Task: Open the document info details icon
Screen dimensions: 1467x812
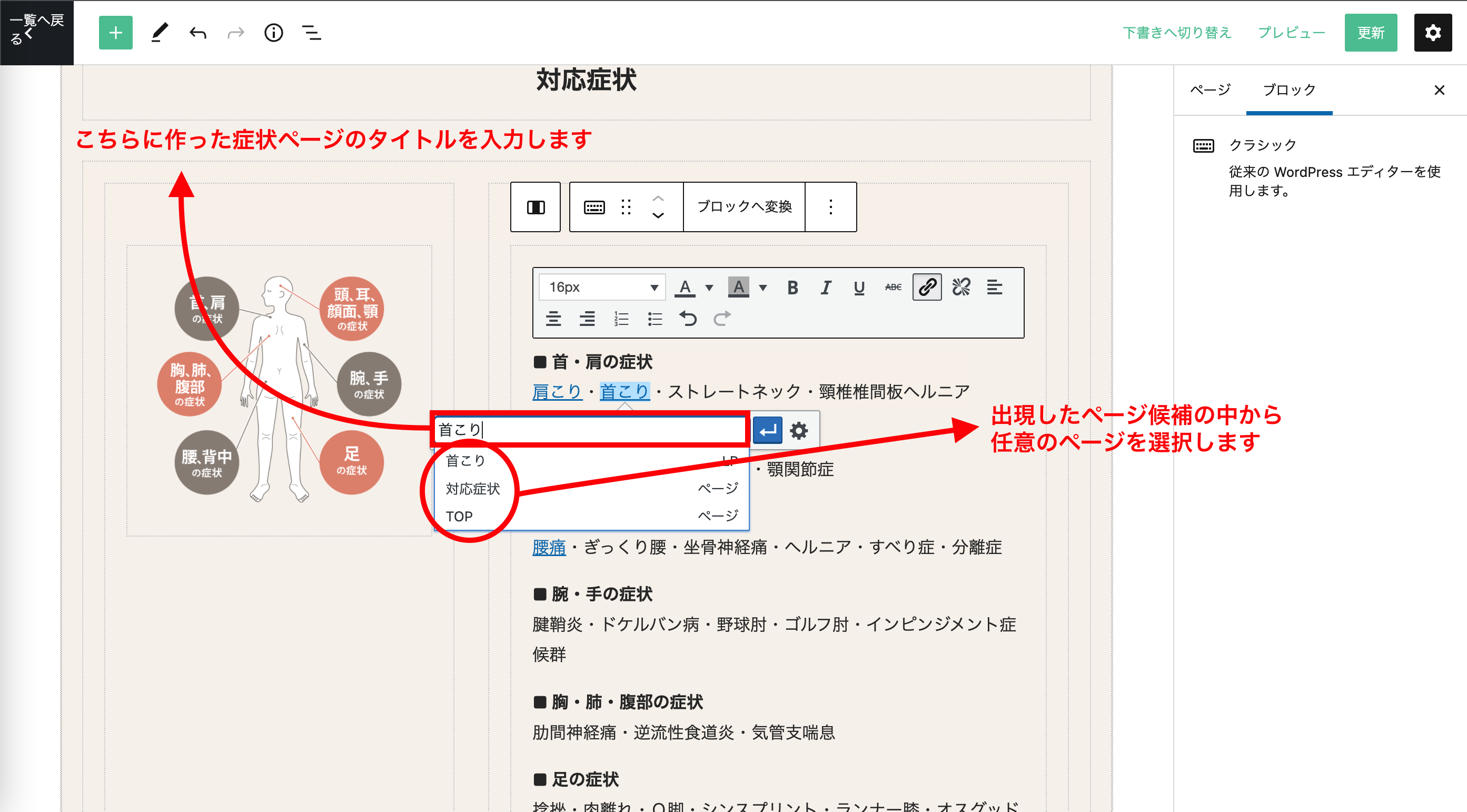Action: 273,33
